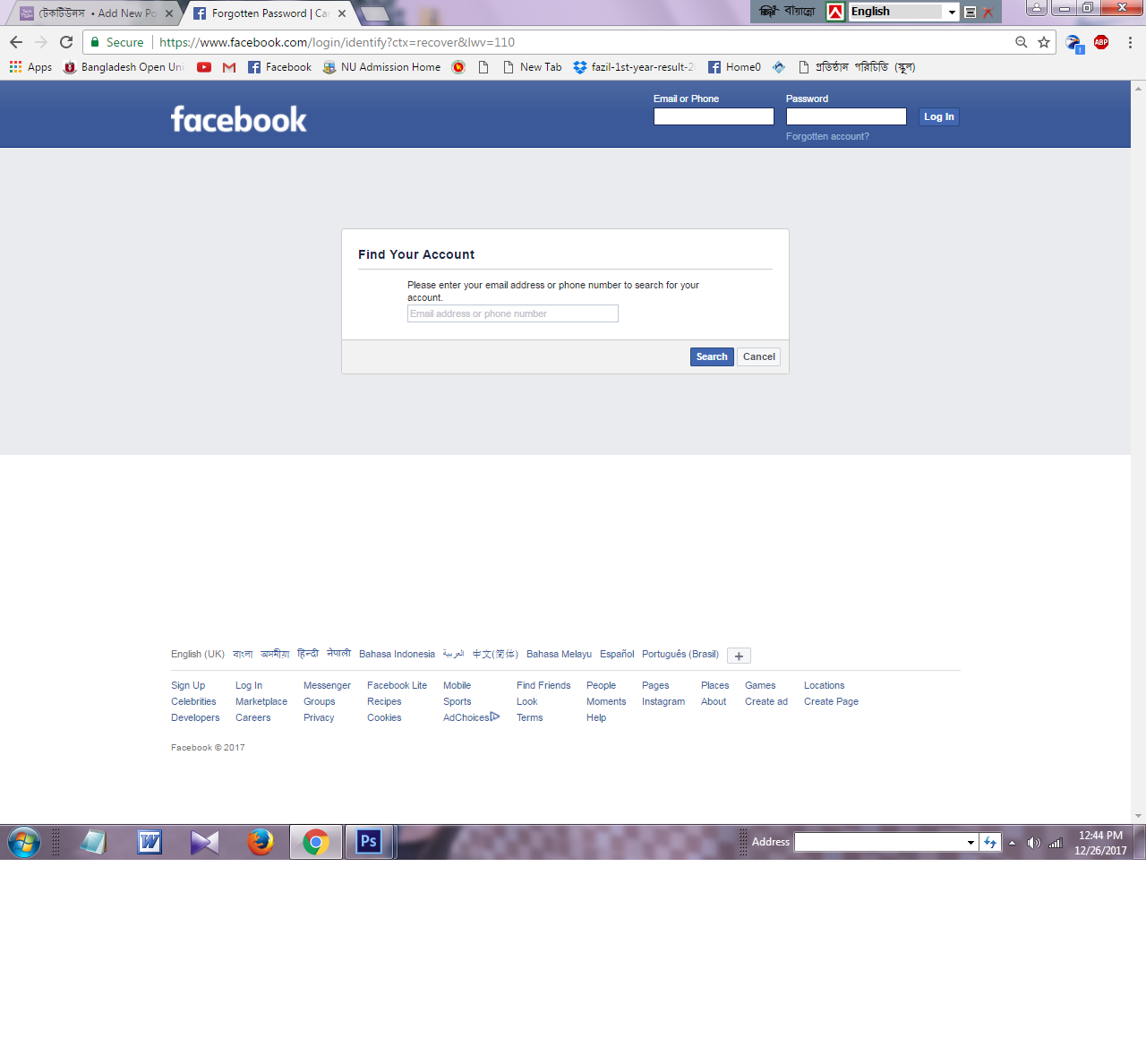Open the Gmail bookmark icon
The height and width of the screenshot is (1064, 1146).
coord(229,67)
